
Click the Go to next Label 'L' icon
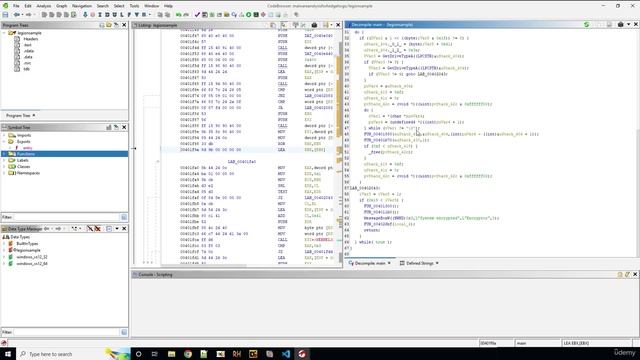(122, 15)
